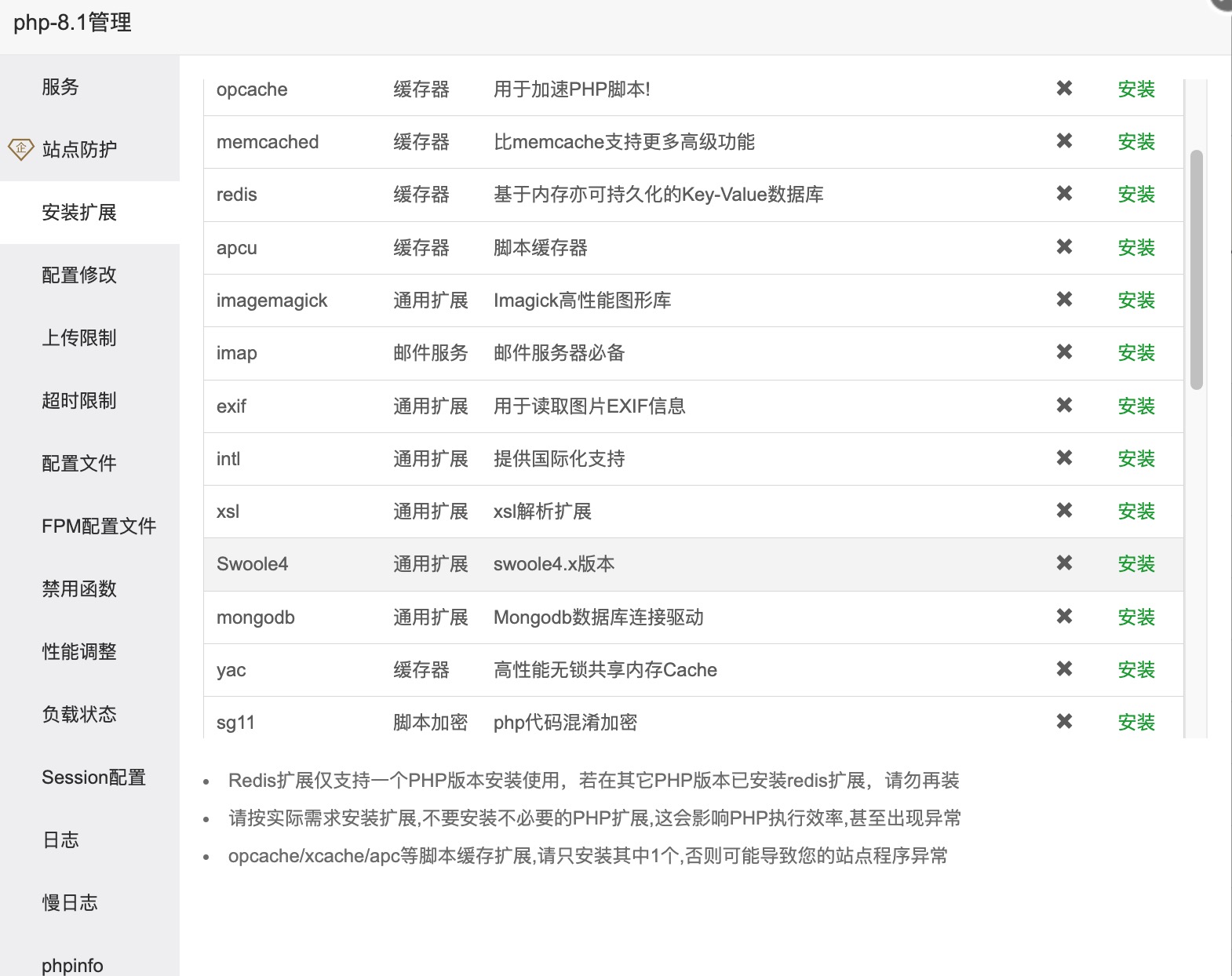Click the X status icon for mongodb
The width and height of the screenshot is (1232, 976).
[x=1064, y=616]
